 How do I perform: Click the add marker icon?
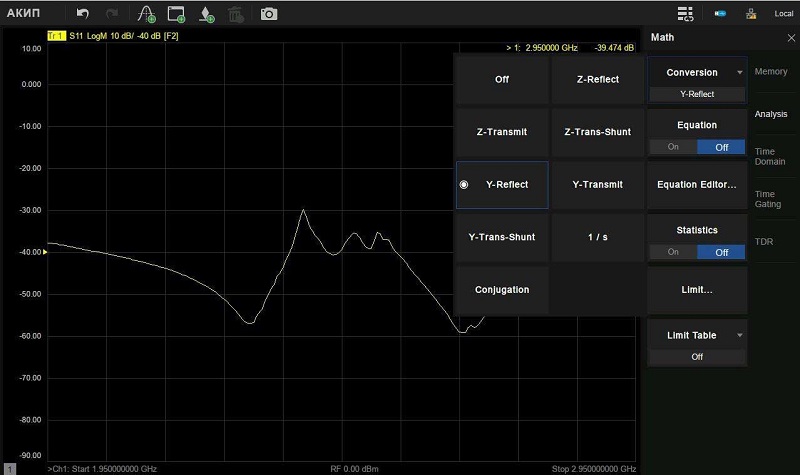pos(205,14)
